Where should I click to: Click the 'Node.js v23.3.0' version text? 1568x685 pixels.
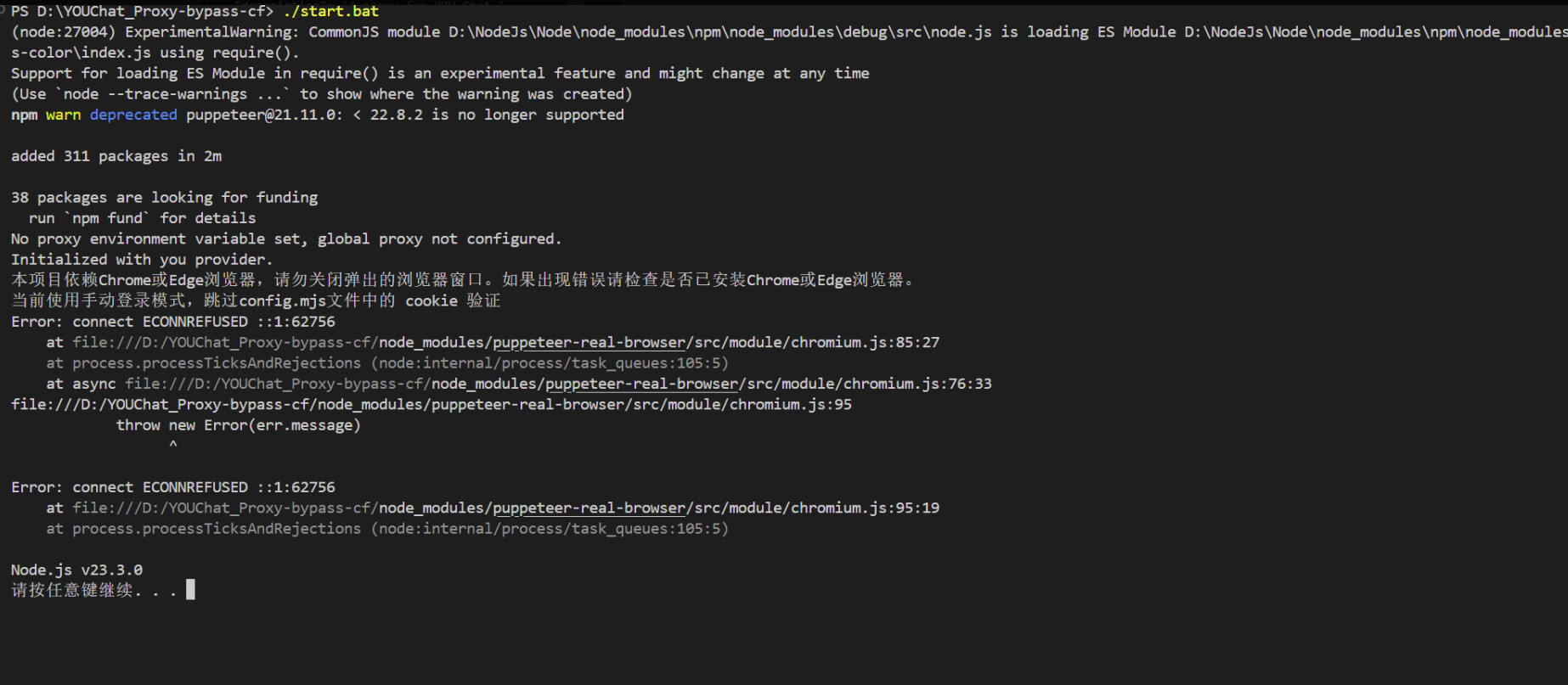tap(76, 570)
